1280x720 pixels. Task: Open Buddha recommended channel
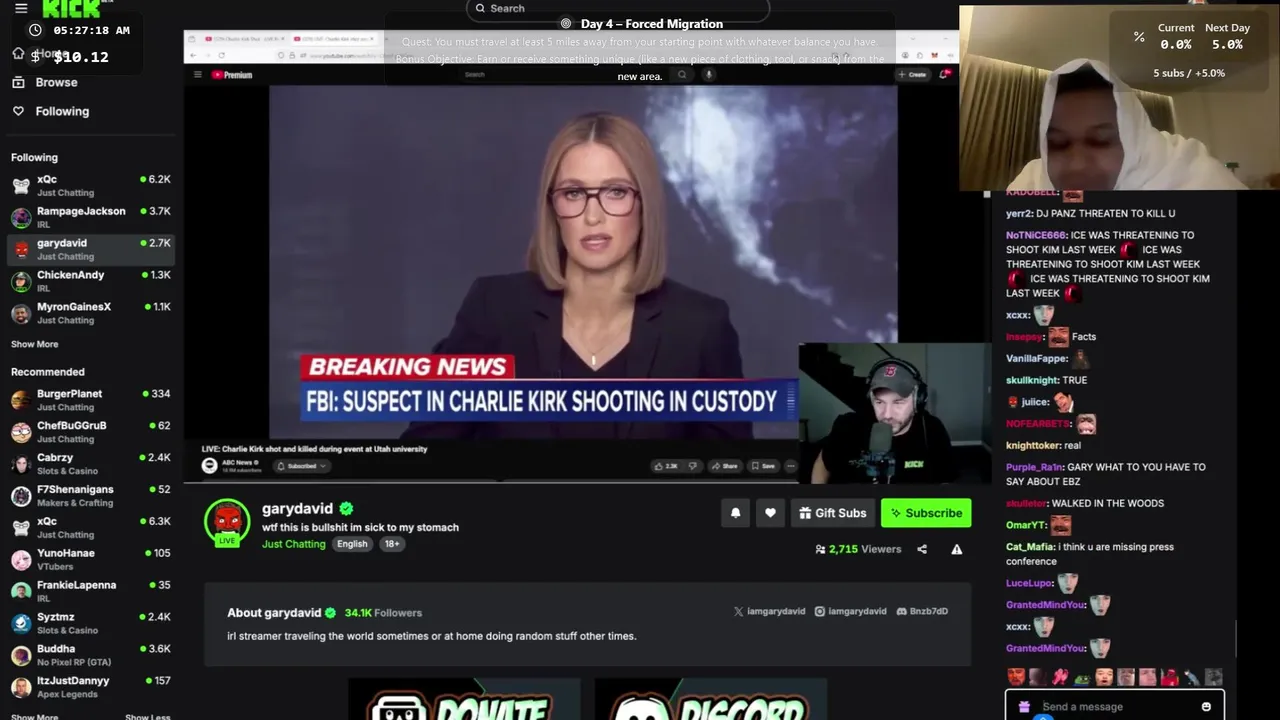coord(91,655)
